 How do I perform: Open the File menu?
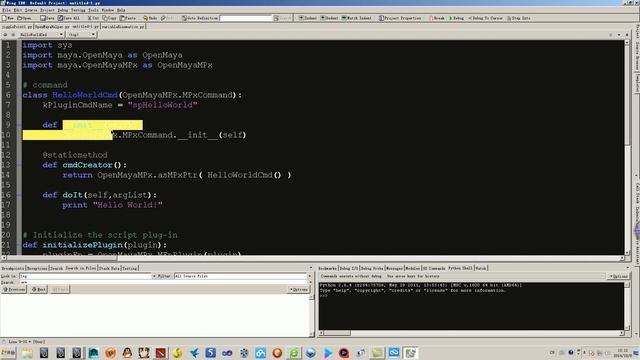click(6, 10)
